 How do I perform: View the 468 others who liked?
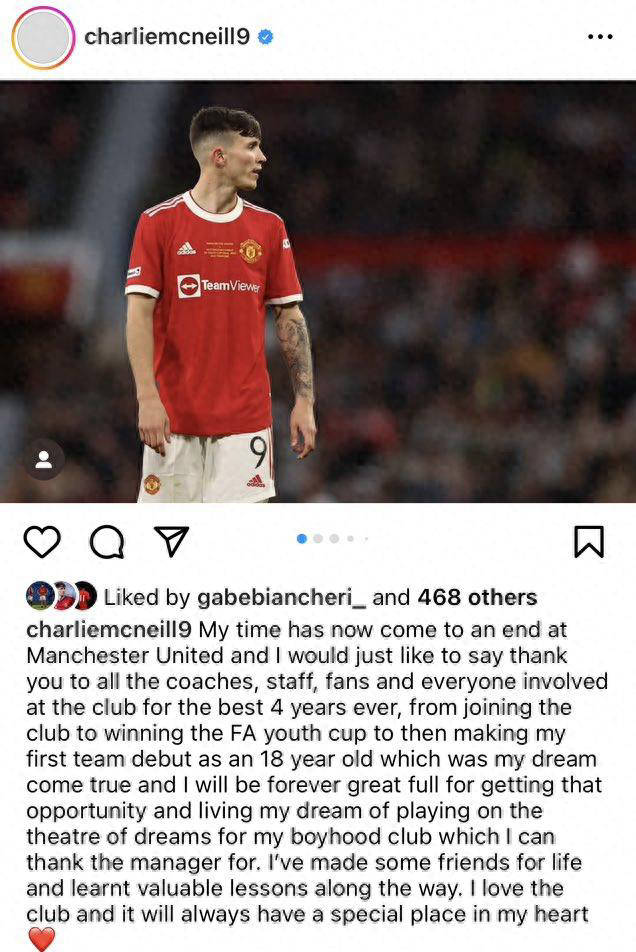point(477,597)
